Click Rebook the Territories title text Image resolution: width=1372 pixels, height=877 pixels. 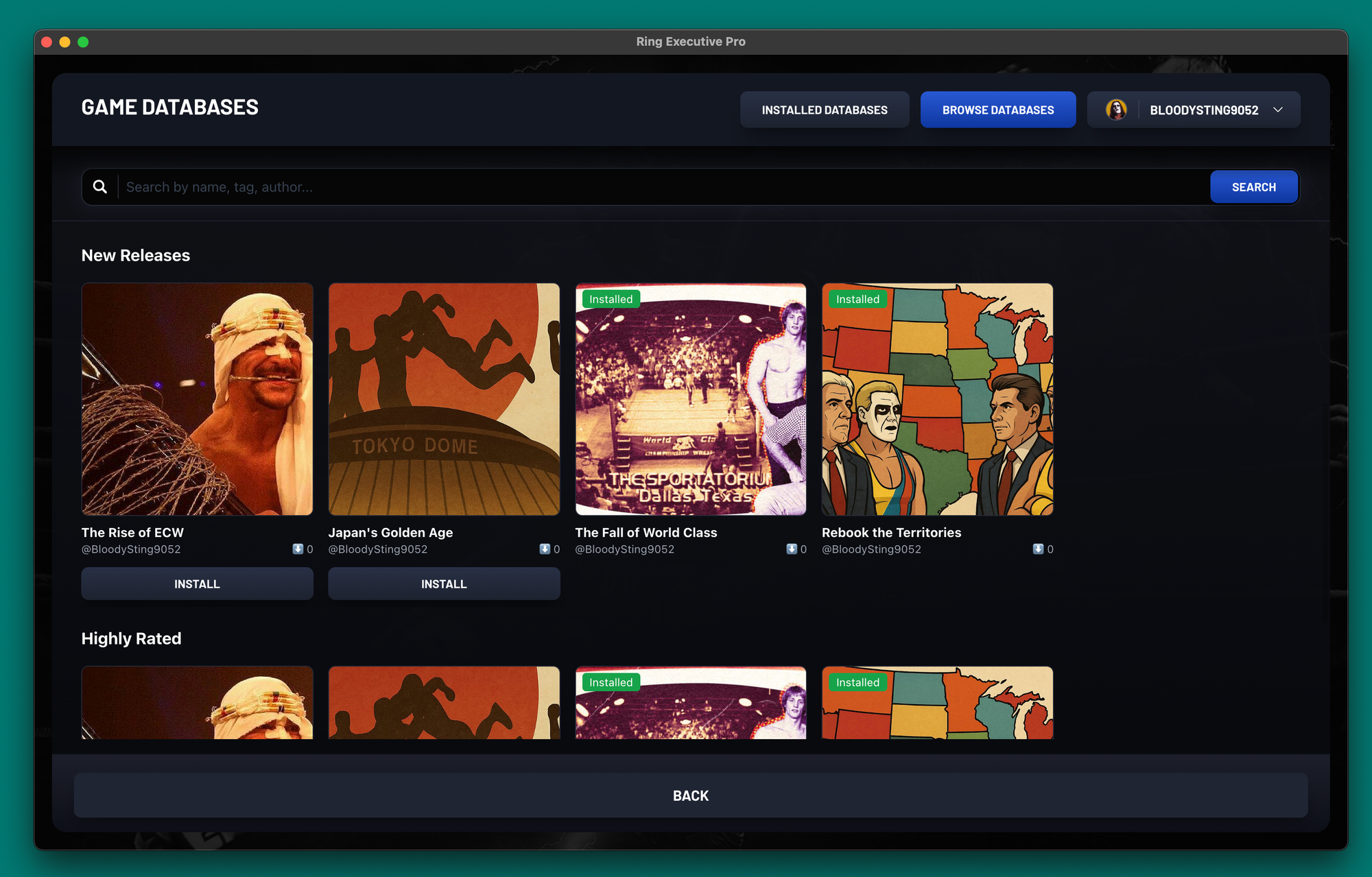(x=891, y=532)
